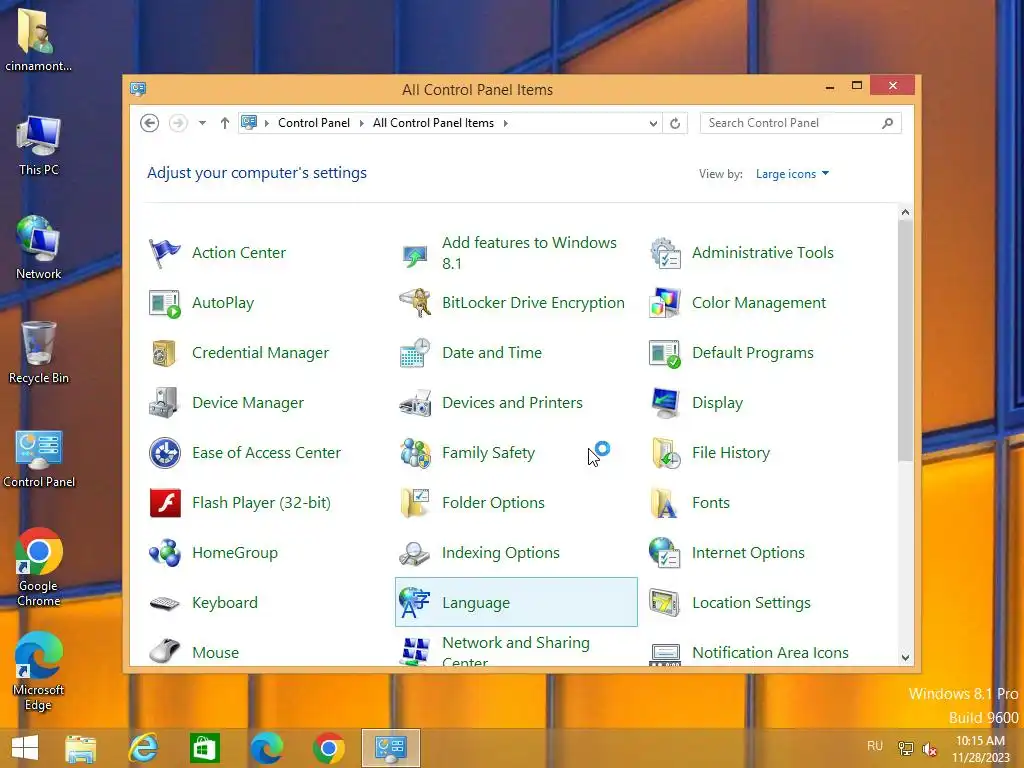Image resolution: width=1024 pixels, height=768 pixels.
Task: Click the Keyboard icon
Action: (x=165, y=603)
